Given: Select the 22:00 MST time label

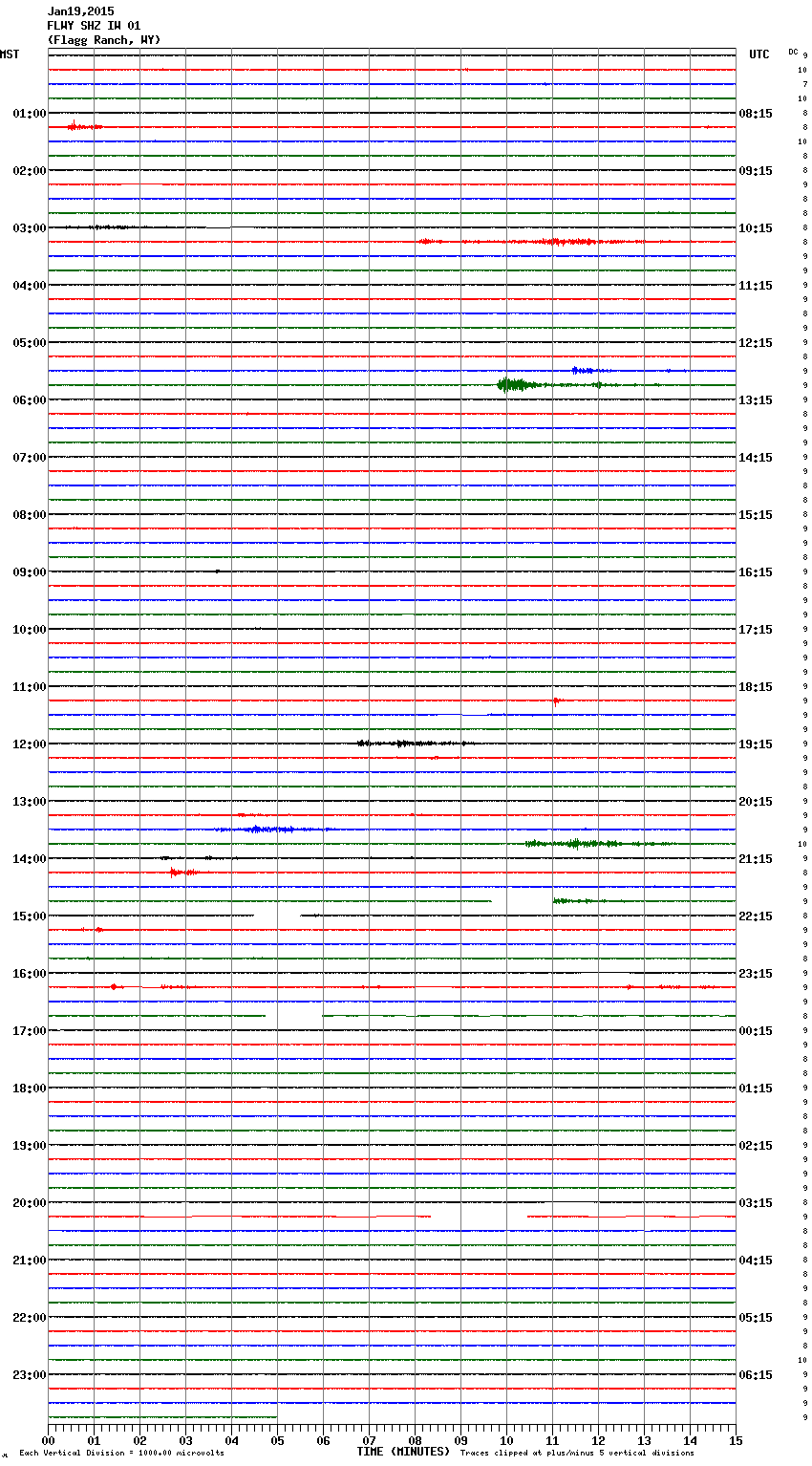Looking at the screenshot, I should pyautogui.click(x=29, y=1318).
